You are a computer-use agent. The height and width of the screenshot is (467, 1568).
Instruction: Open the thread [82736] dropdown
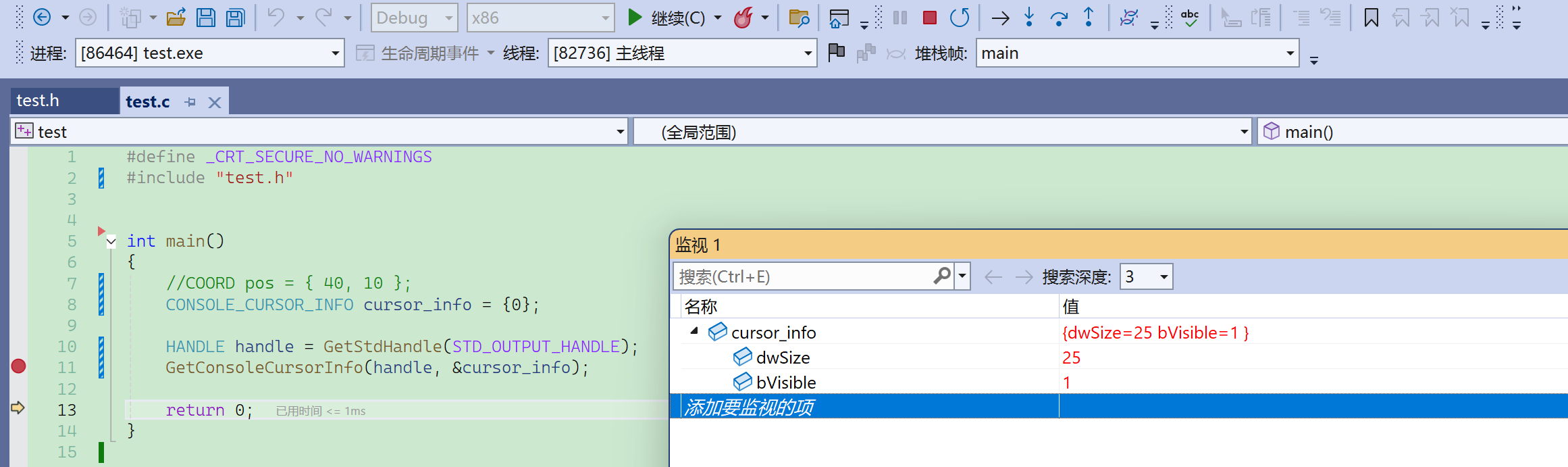tap(682, 53)
